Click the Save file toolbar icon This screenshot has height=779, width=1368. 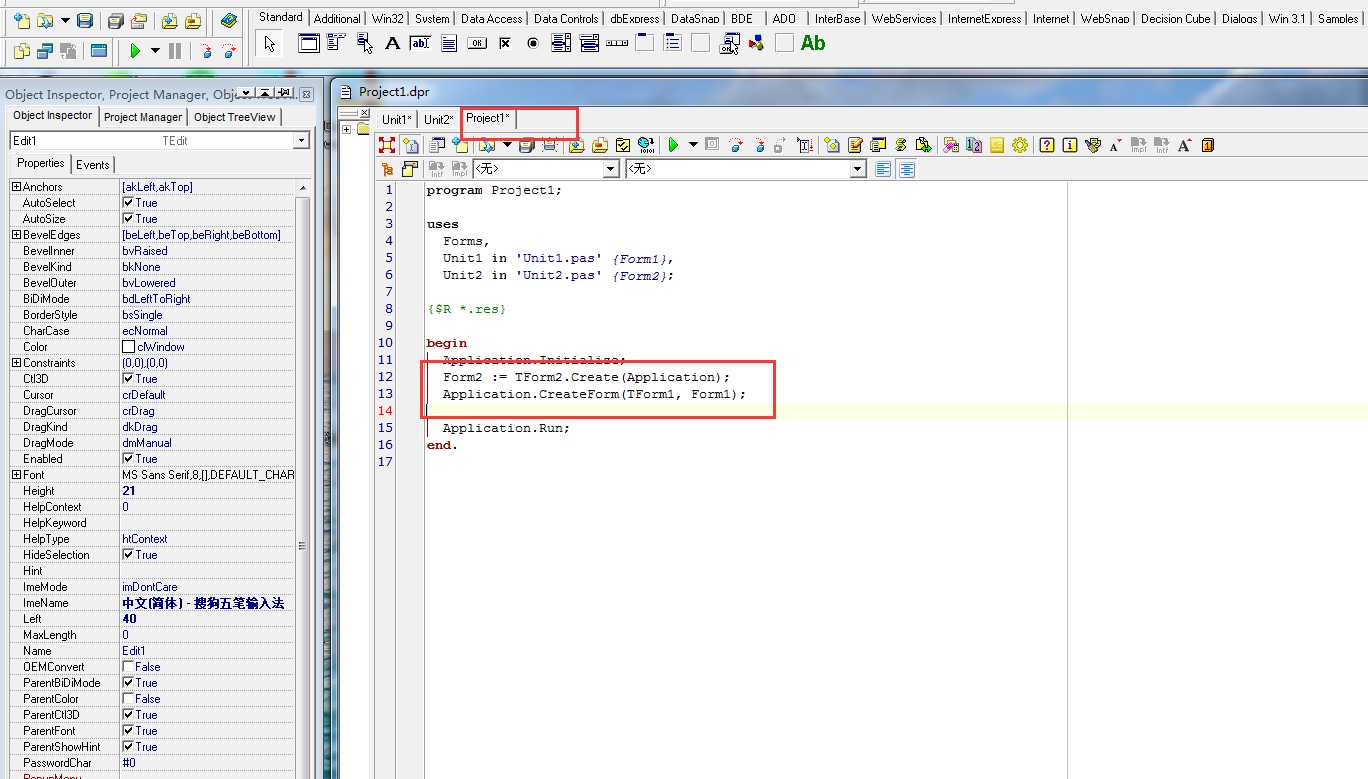point(85,20)
